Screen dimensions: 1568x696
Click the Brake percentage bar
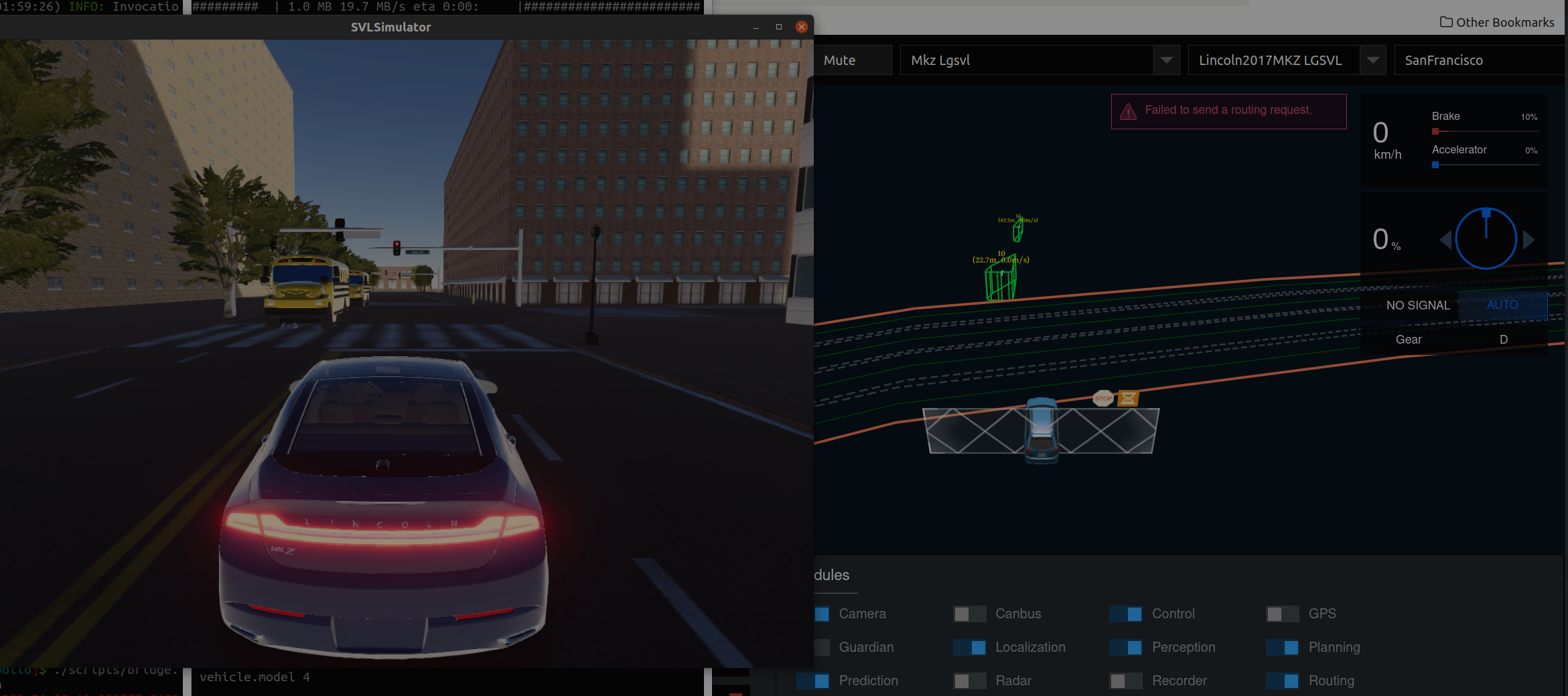1485,131
